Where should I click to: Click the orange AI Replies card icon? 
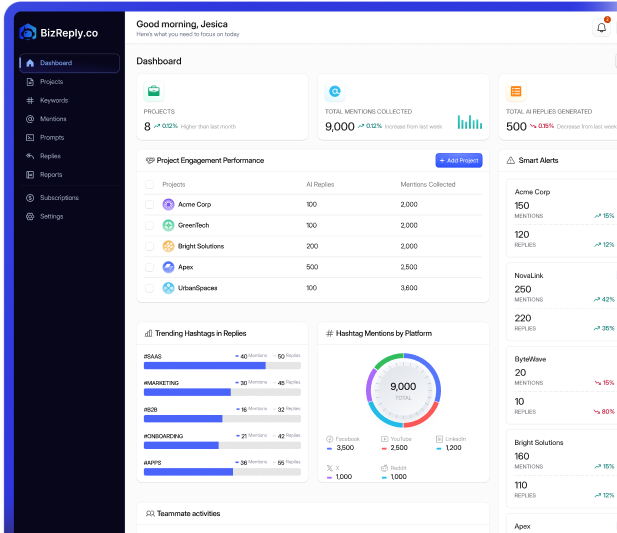pyautogui.click(x=516, y=91)
